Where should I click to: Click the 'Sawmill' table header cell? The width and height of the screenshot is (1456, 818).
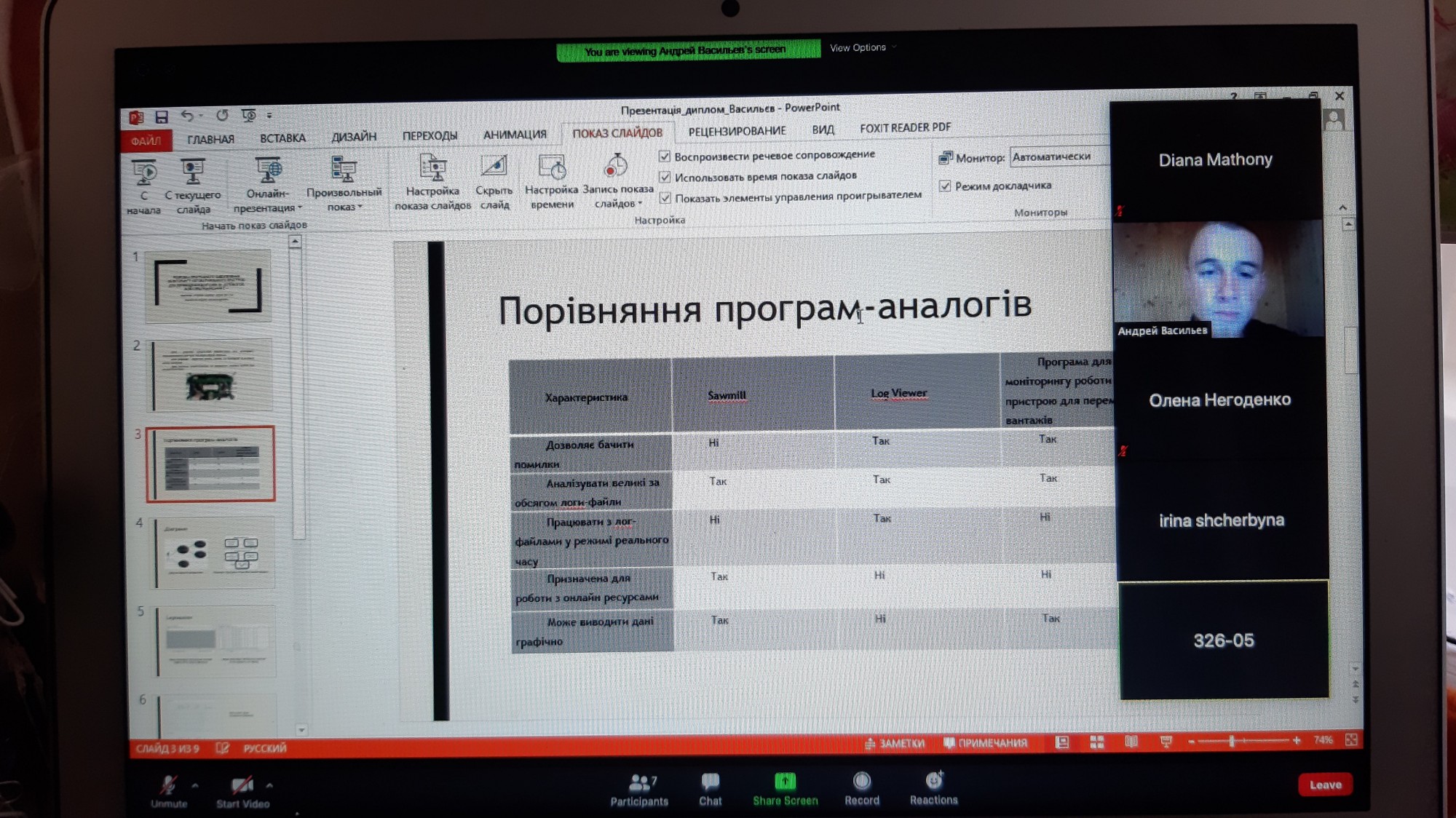[x=752, y=395]
